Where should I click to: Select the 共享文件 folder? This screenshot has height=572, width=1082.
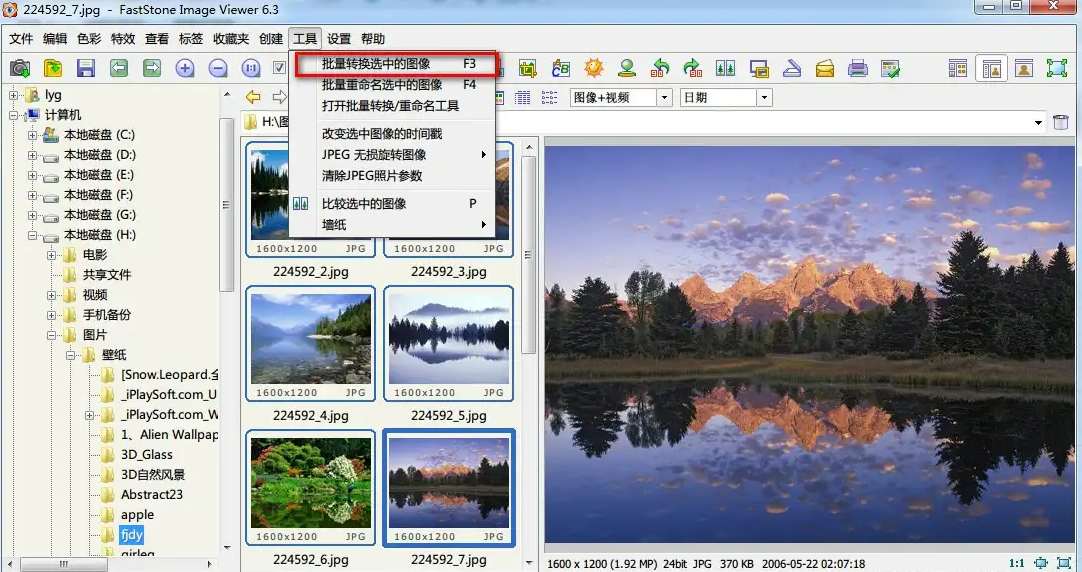(106, 275)
